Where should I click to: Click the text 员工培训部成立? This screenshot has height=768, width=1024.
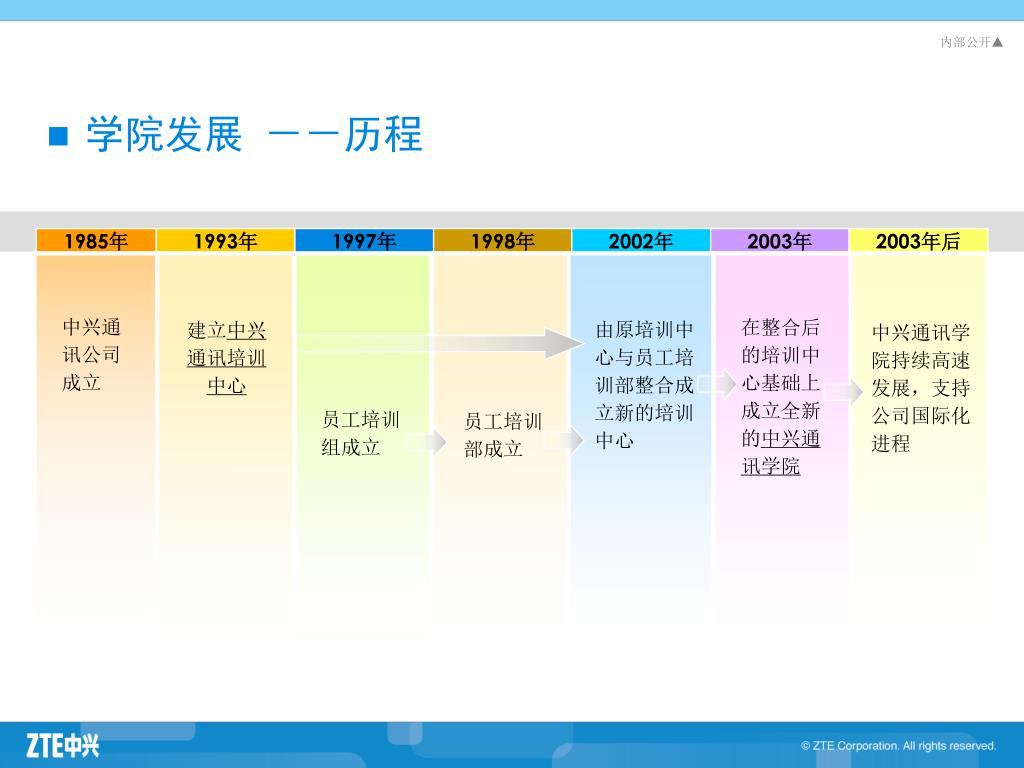pos(503,435)
